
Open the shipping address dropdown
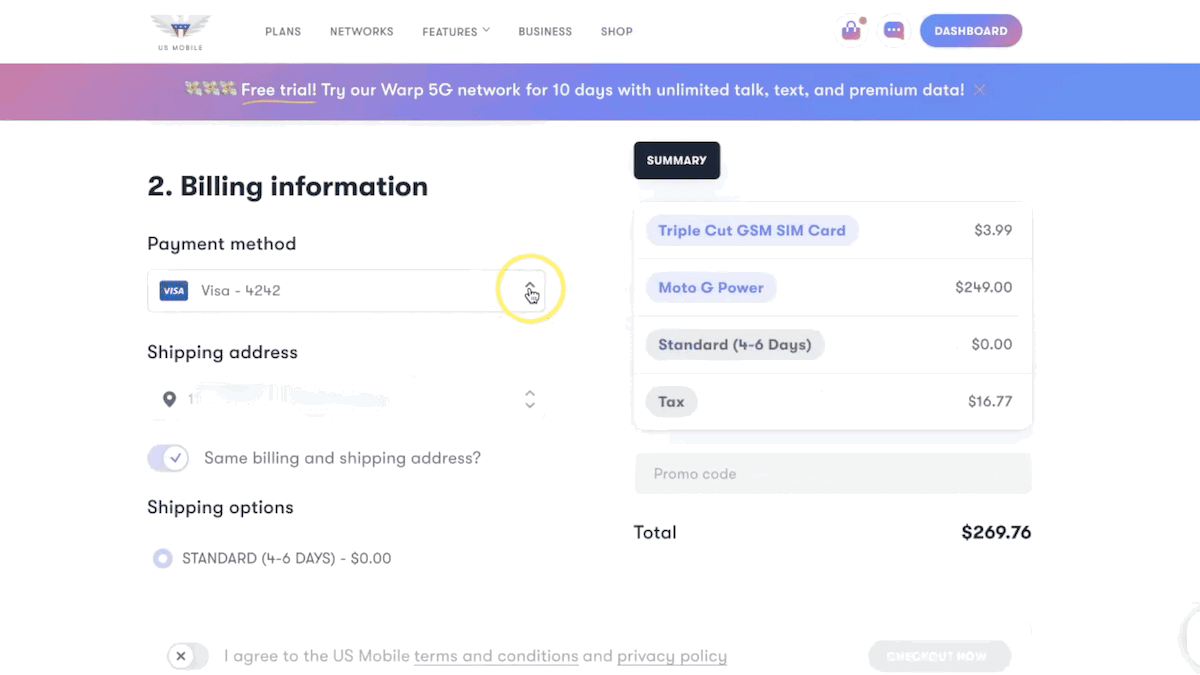click(x=530, y=399)
